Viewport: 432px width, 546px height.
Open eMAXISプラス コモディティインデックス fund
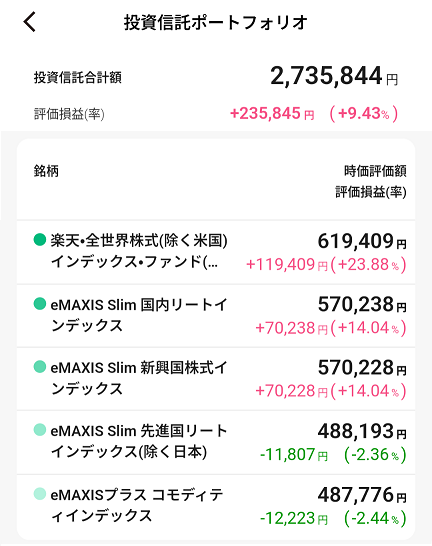[x=216, y=507]
